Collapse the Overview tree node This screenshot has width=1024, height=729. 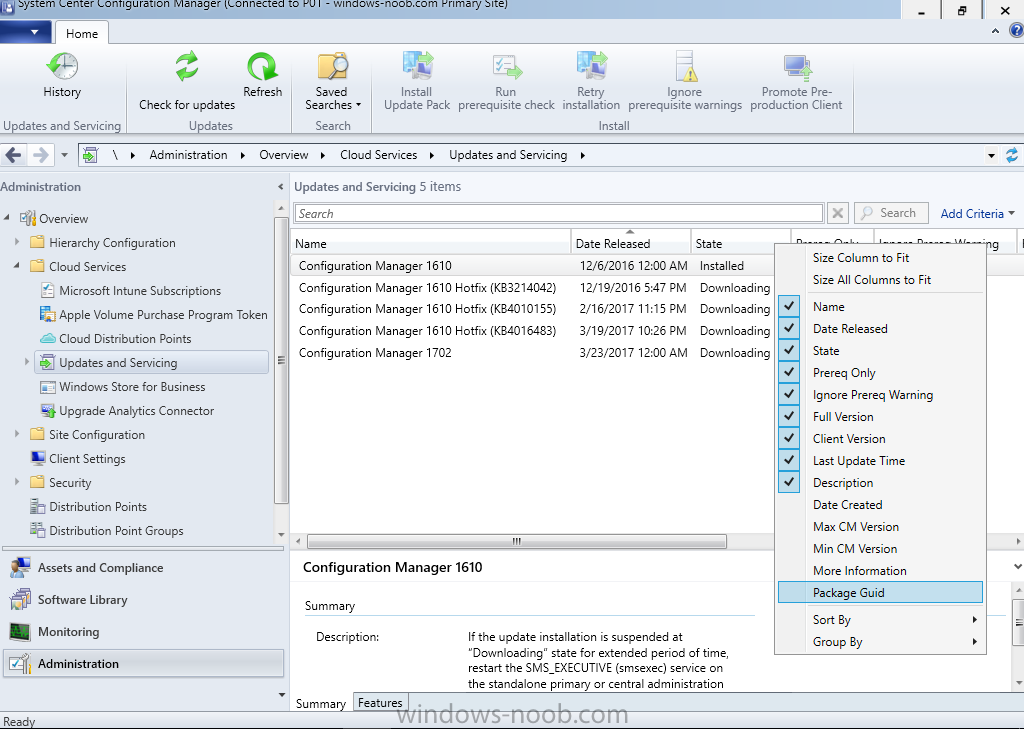coord(7,218)
